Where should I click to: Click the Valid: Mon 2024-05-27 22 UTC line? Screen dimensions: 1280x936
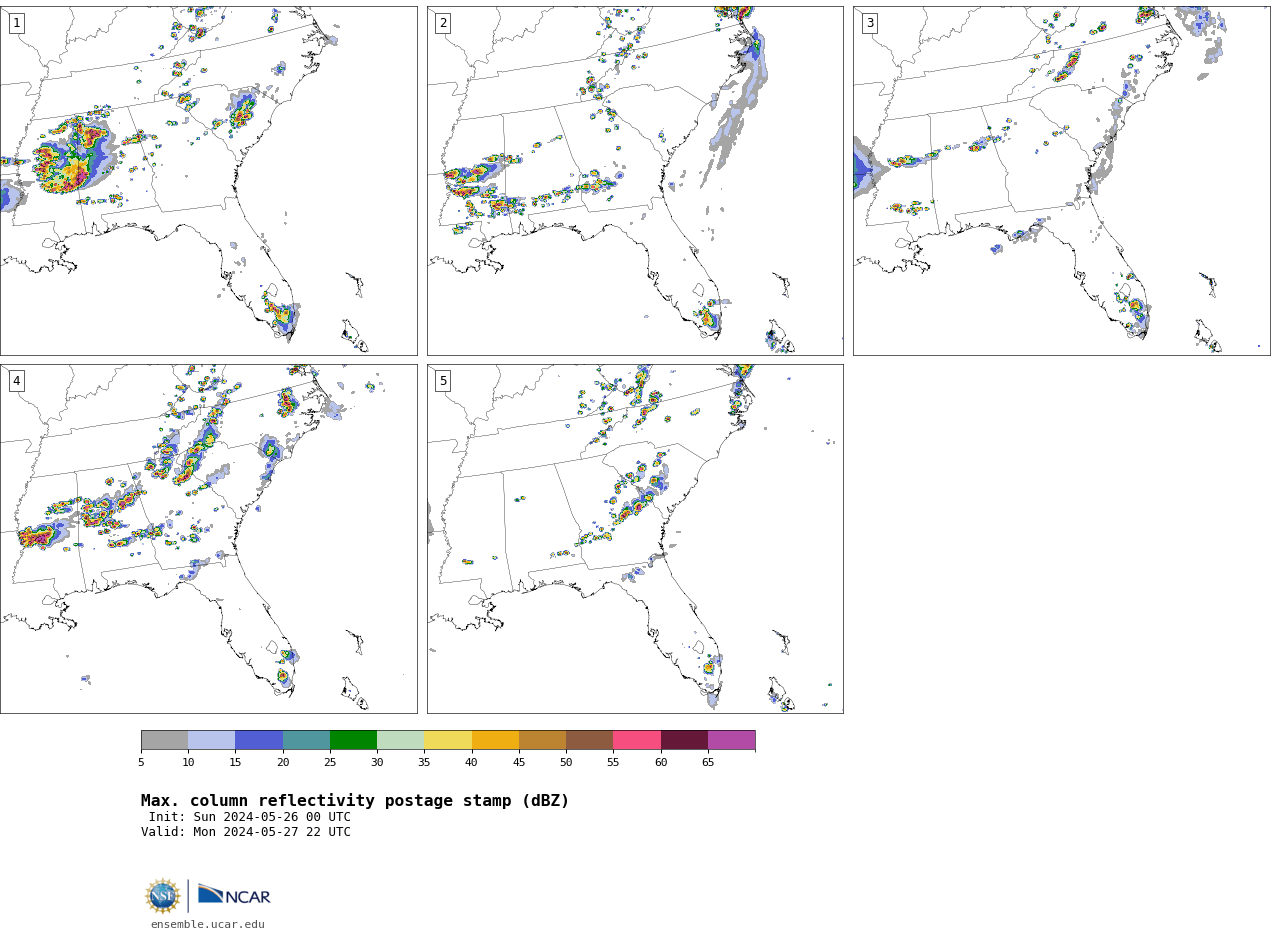click(x=246, y=832)
